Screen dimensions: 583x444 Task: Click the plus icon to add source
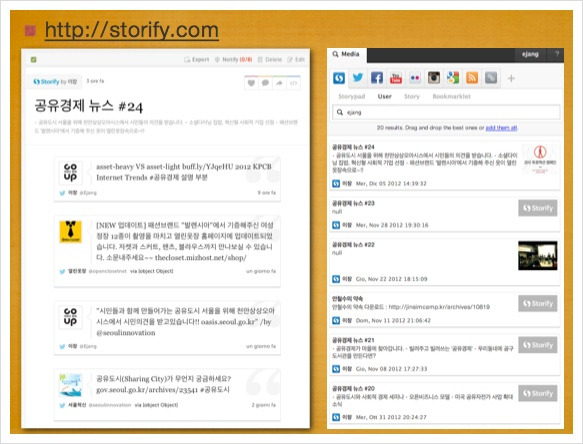coord(511,78)
